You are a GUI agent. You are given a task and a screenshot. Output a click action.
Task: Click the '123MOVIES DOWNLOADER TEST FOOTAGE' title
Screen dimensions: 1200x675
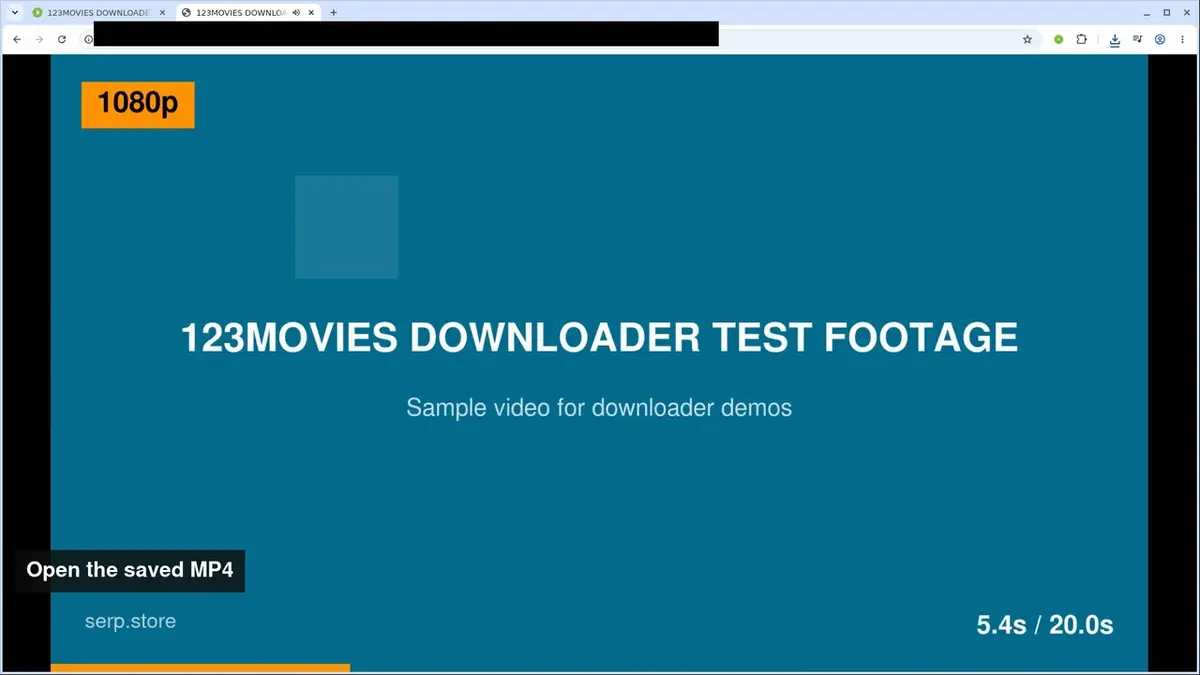point(599,337)
